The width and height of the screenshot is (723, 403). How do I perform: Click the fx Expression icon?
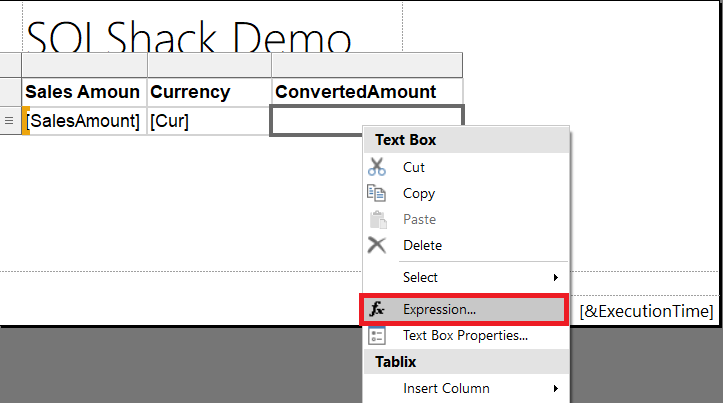click(377, 310)
